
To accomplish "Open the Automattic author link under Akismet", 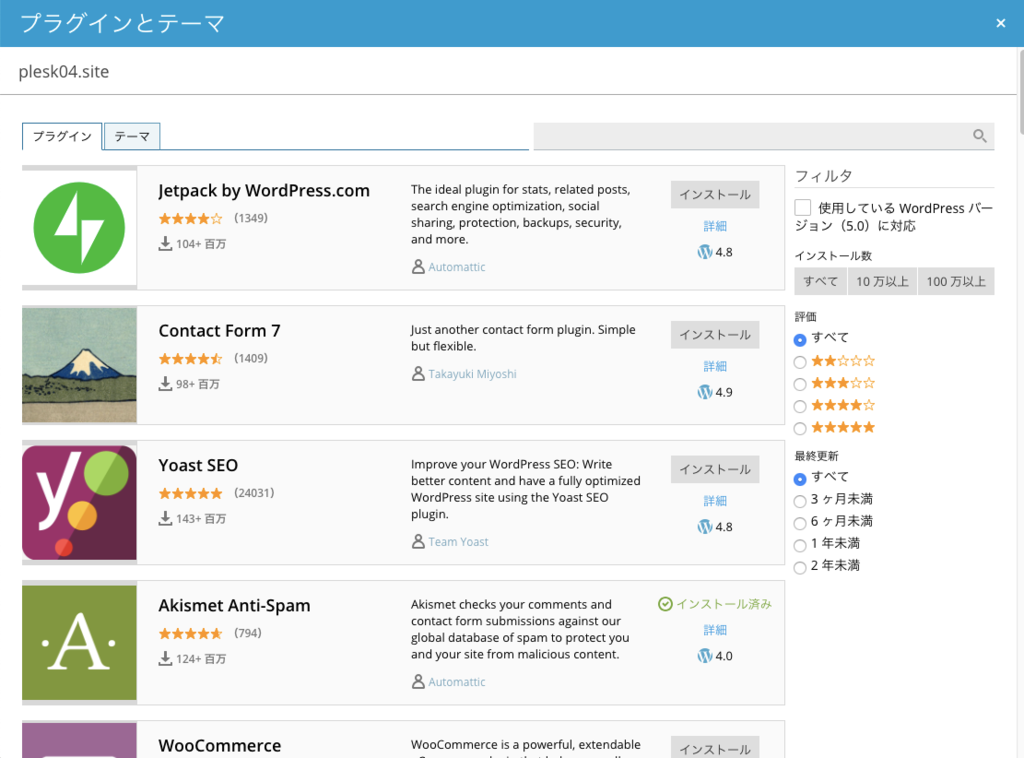I will coord(456,682).
